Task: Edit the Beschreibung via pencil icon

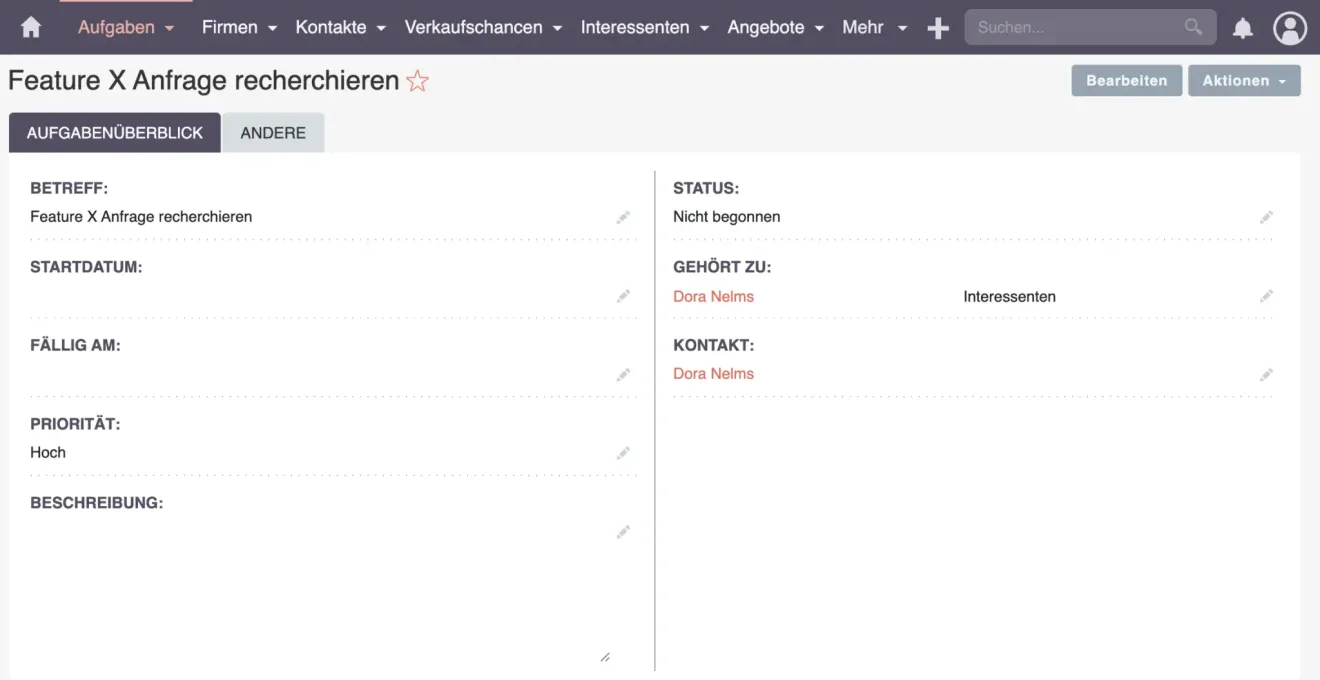Action: point(623,532)
